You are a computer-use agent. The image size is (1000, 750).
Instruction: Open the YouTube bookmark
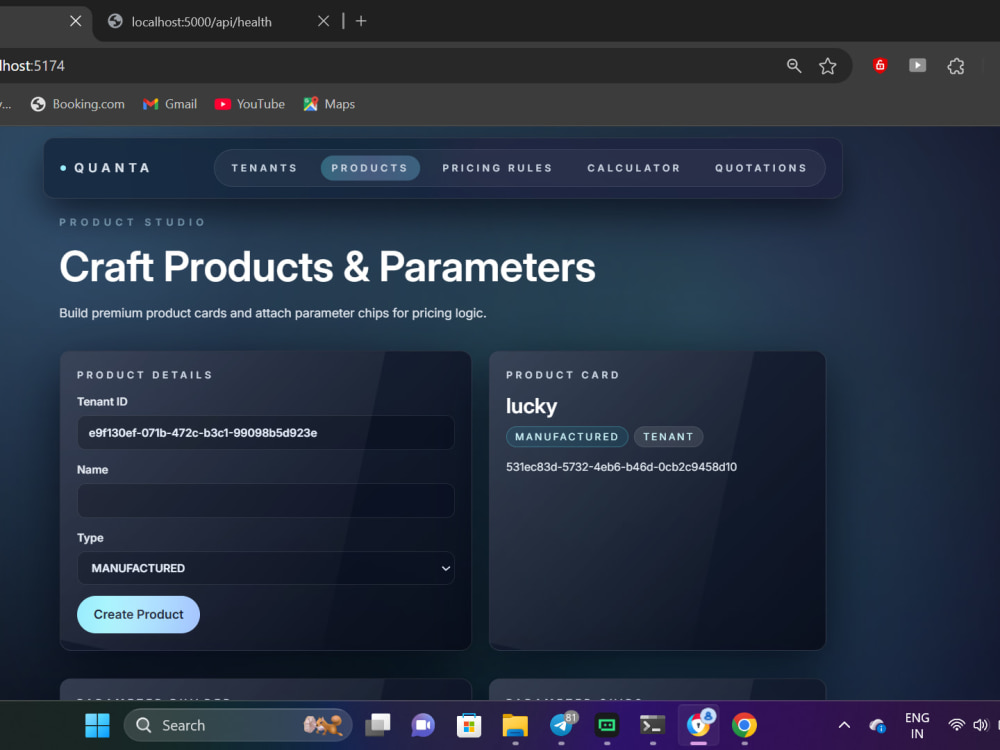tap(249, 104)
